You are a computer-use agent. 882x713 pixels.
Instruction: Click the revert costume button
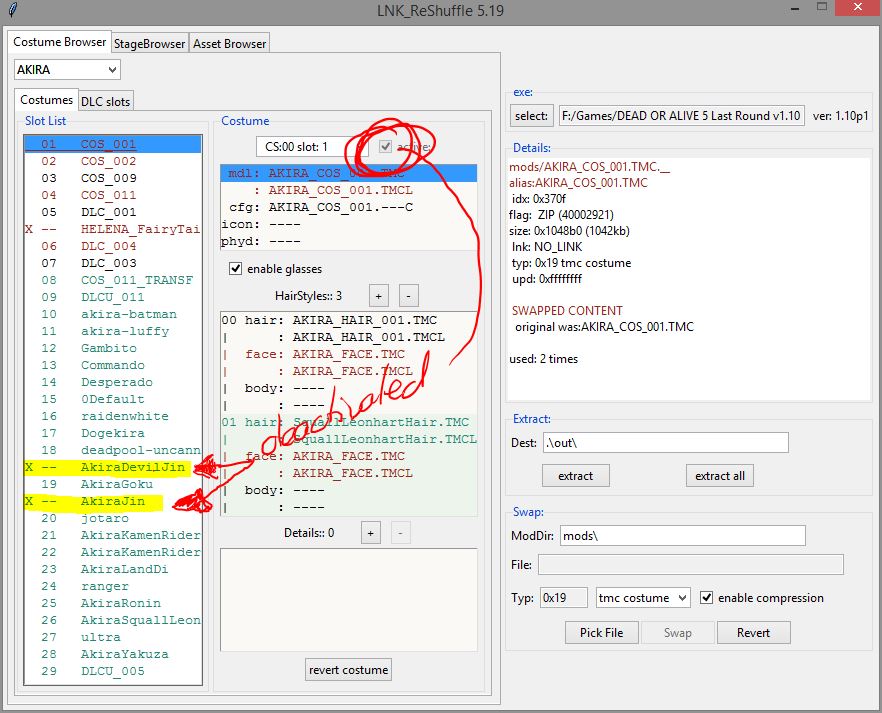pos(349,670)
